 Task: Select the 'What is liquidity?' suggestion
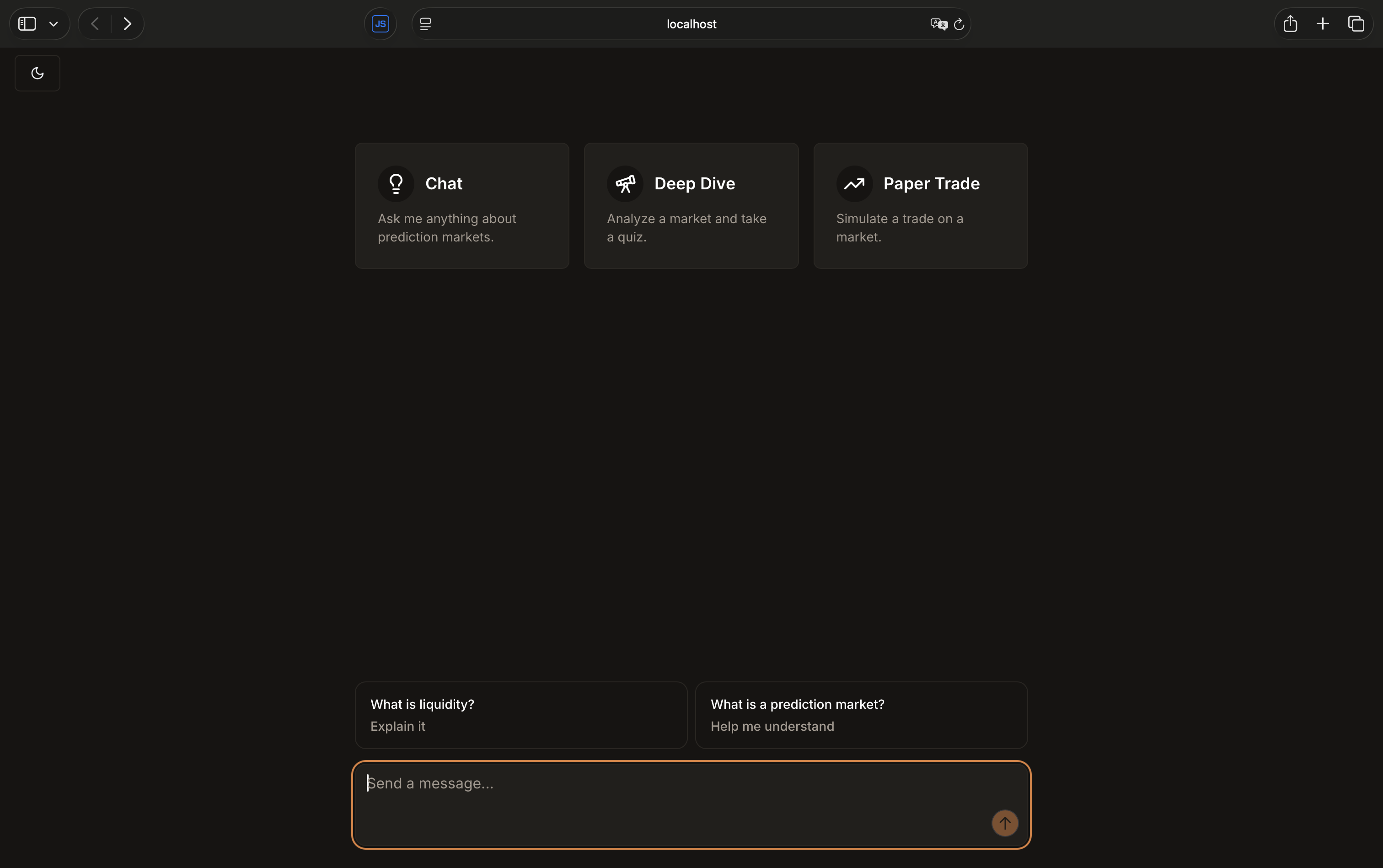(521, 715)
